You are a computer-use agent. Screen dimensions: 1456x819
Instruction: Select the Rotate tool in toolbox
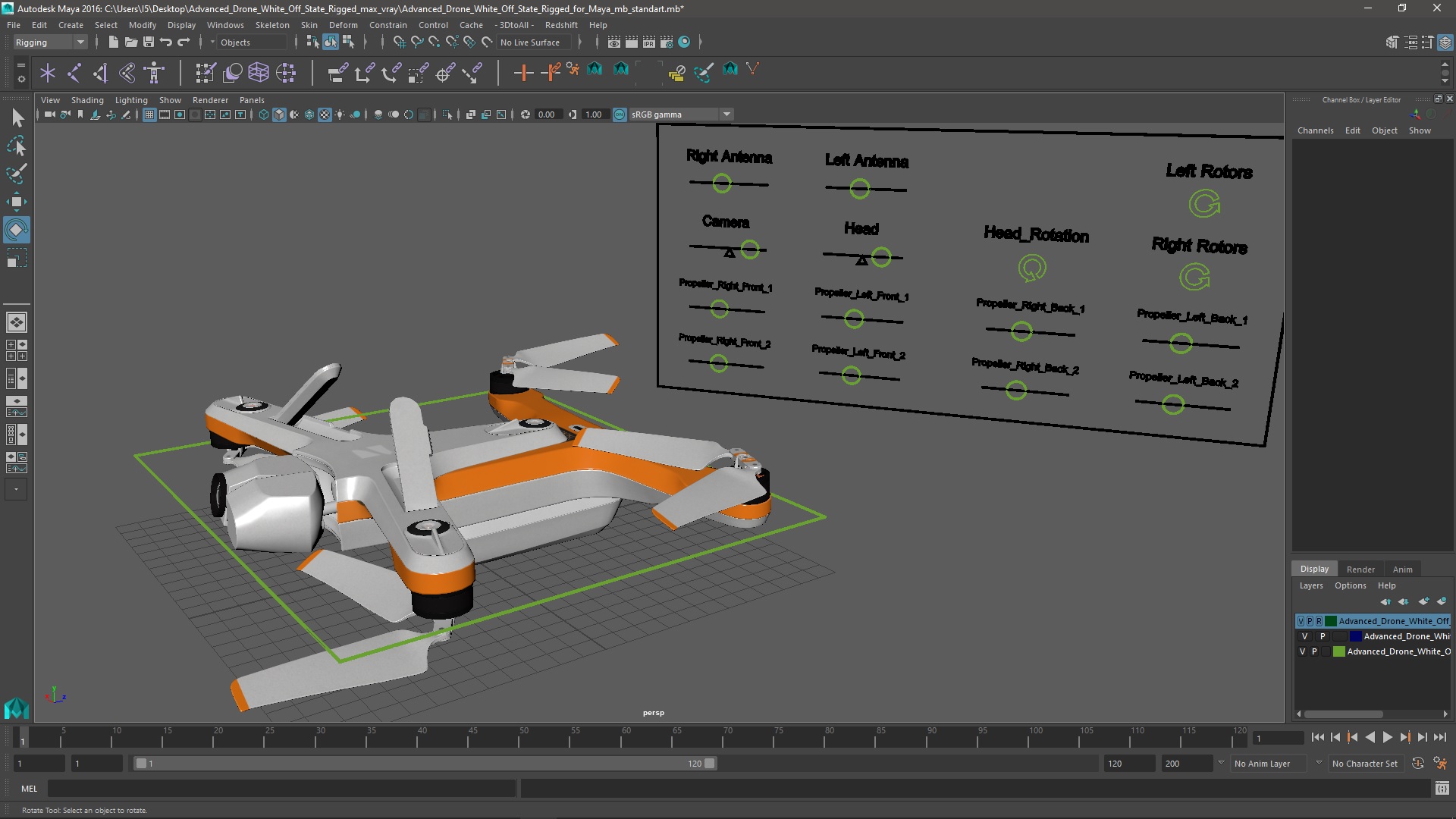tap(16, 229)
